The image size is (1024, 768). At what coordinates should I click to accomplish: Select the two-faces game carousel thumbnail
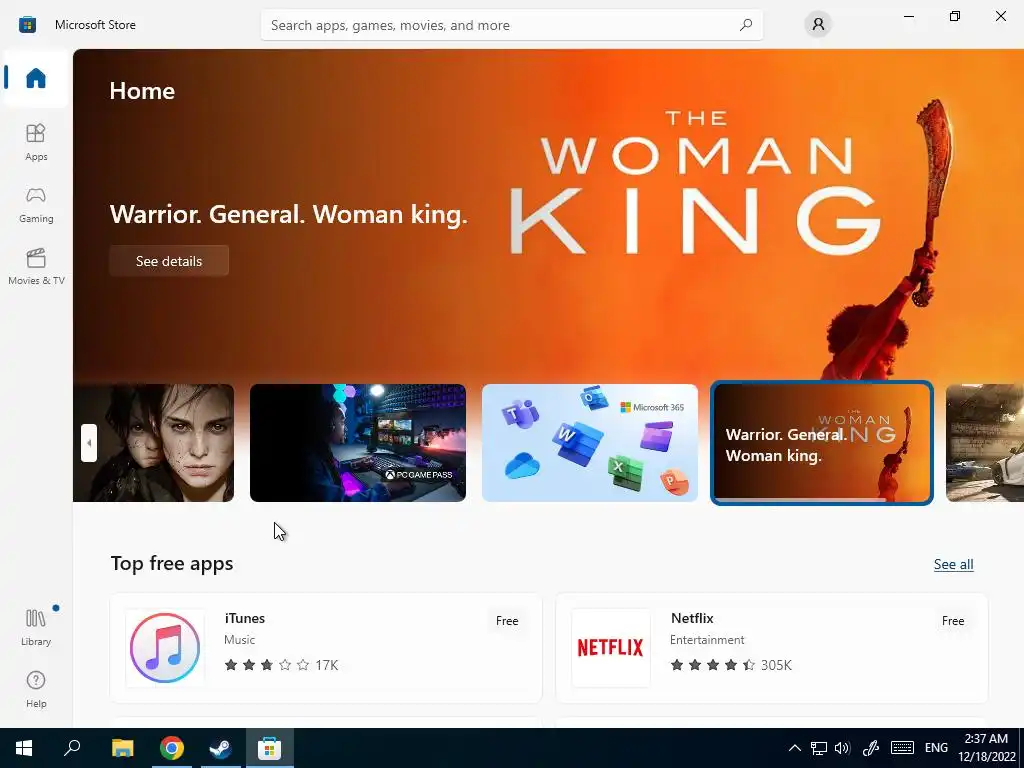[153, 443]
